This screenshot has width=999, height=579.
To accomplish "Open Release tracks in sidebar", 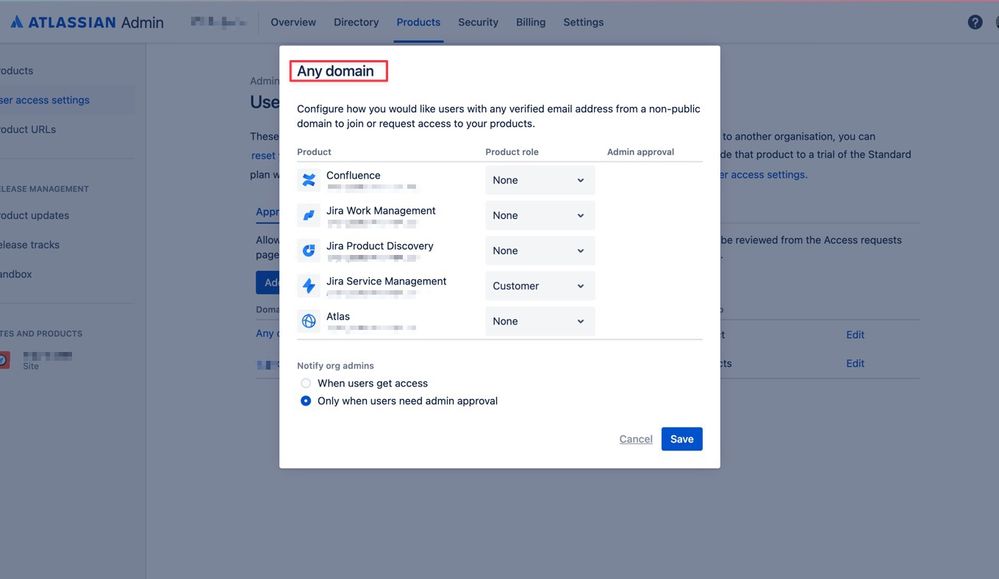I will pyautogui.click(x=29, y=245).
